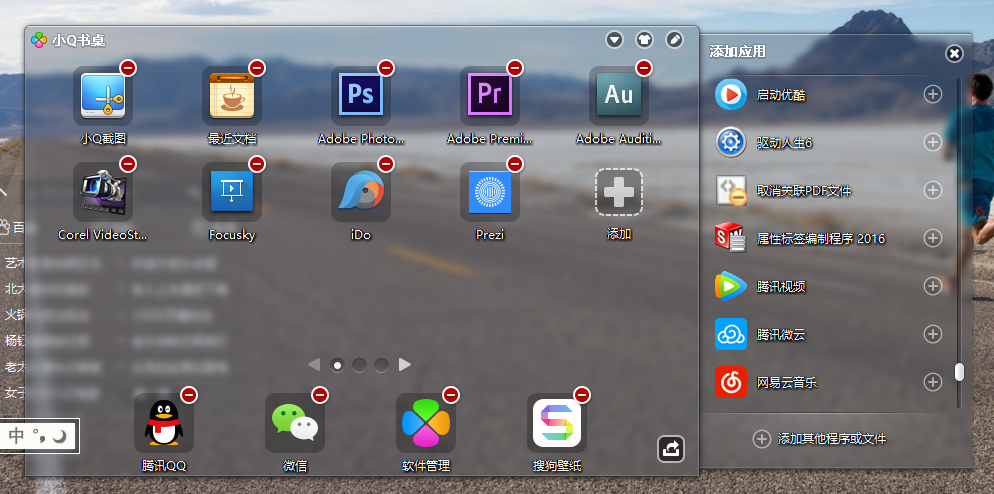Launch Adobe Premiere app icon
Viewport: 994px width, 494px height.
[x=489, y=96]
